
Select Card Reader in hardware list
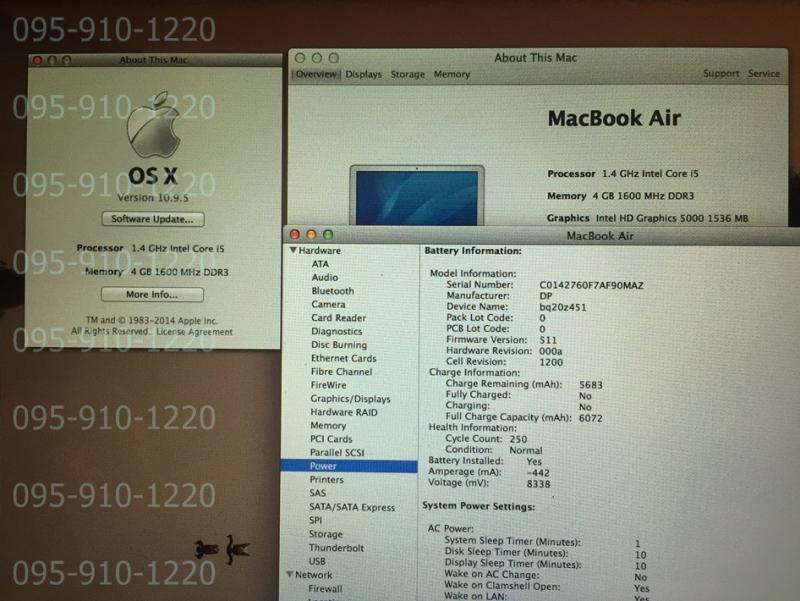point(338,318)
